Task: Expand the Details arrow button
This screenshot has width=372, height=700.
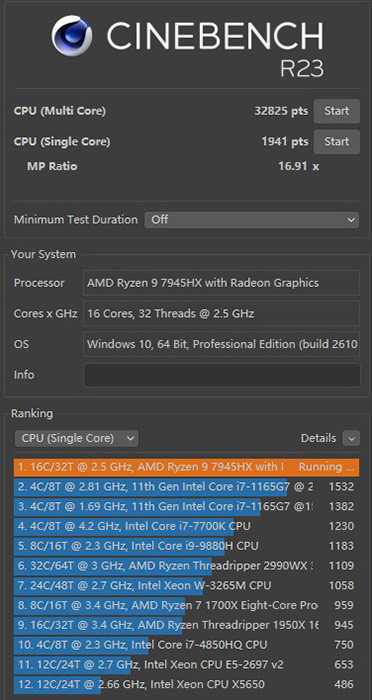Action: click(x=351, y=438)
